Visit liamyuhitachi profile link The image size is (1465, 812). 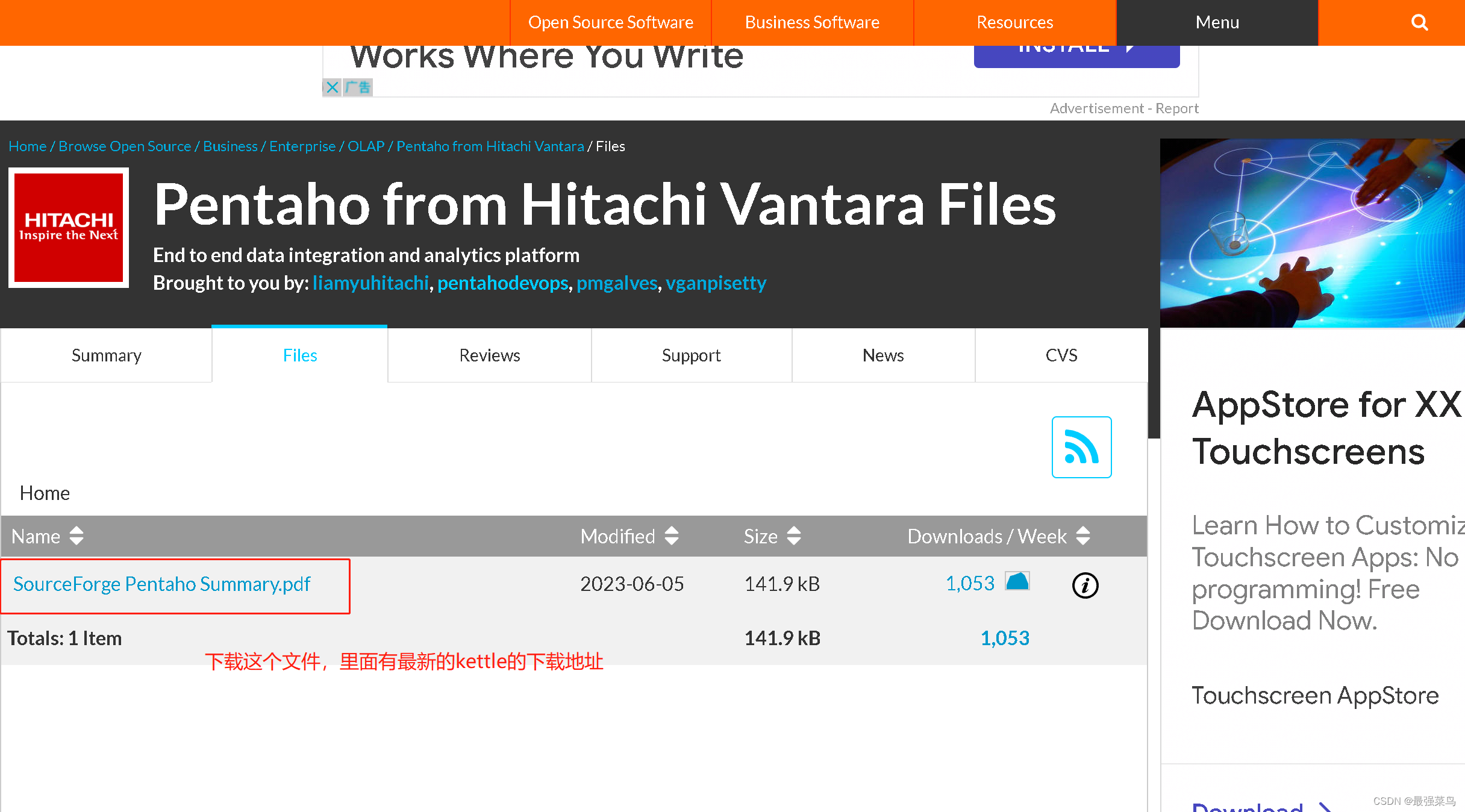pyautogui.click(x=371, y=283)
